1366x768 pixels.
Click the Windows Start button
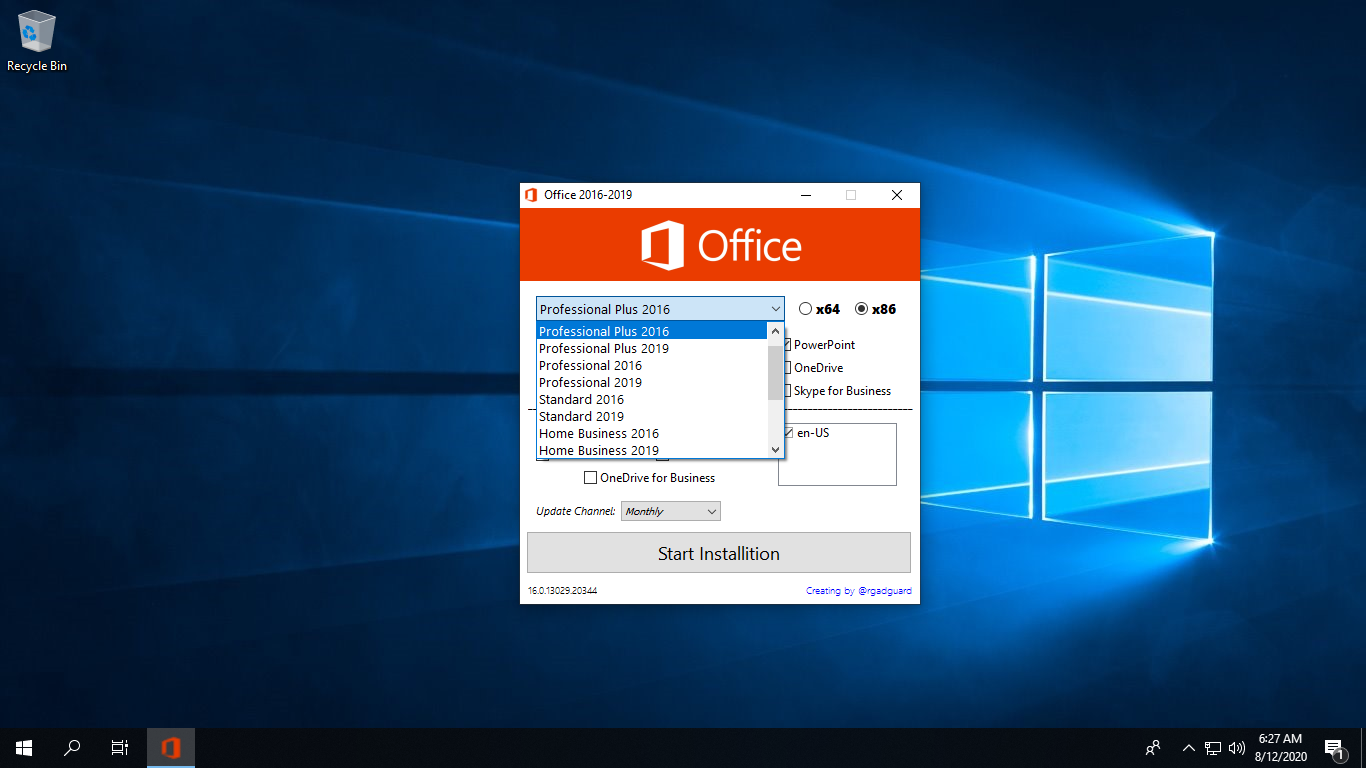point(24,747)
